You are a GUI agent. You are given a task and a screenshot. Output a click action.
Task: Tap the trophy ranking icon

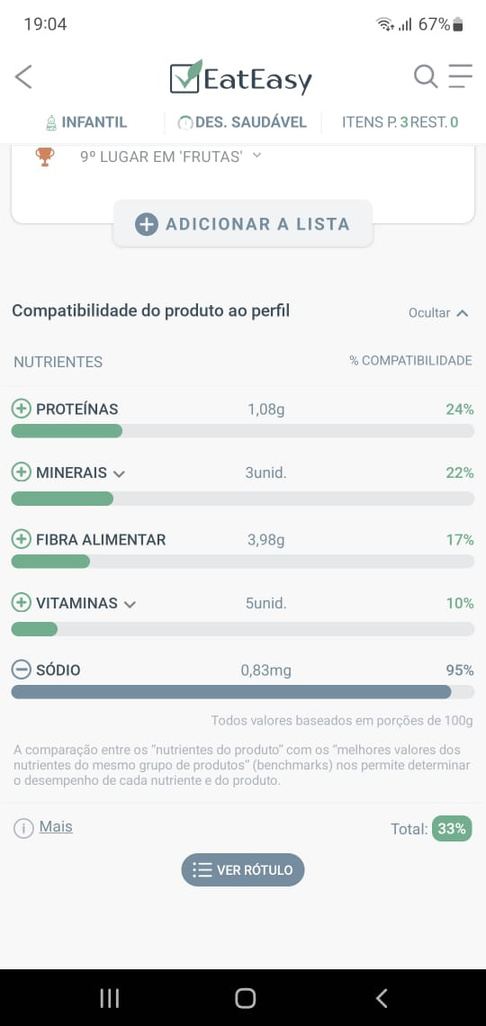[x=45, y=156]
